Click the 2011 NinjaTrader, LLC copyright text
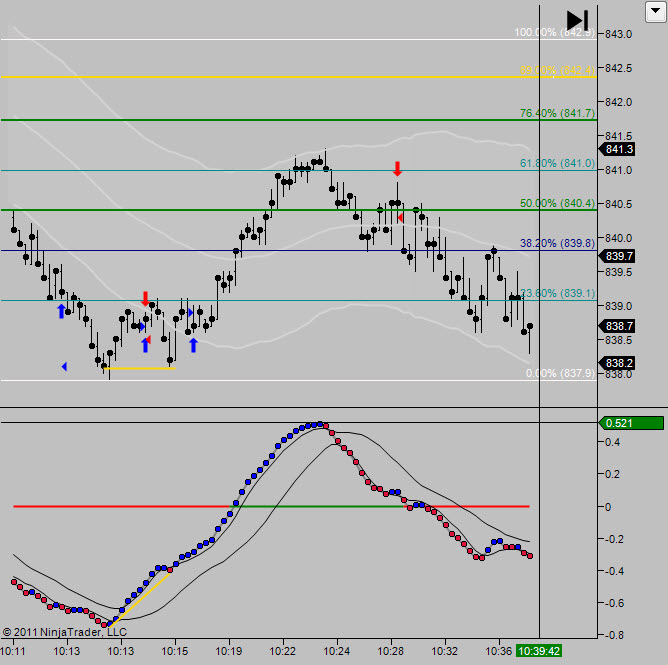The width and height of the screenshot is (668, 665). [64, 632]
